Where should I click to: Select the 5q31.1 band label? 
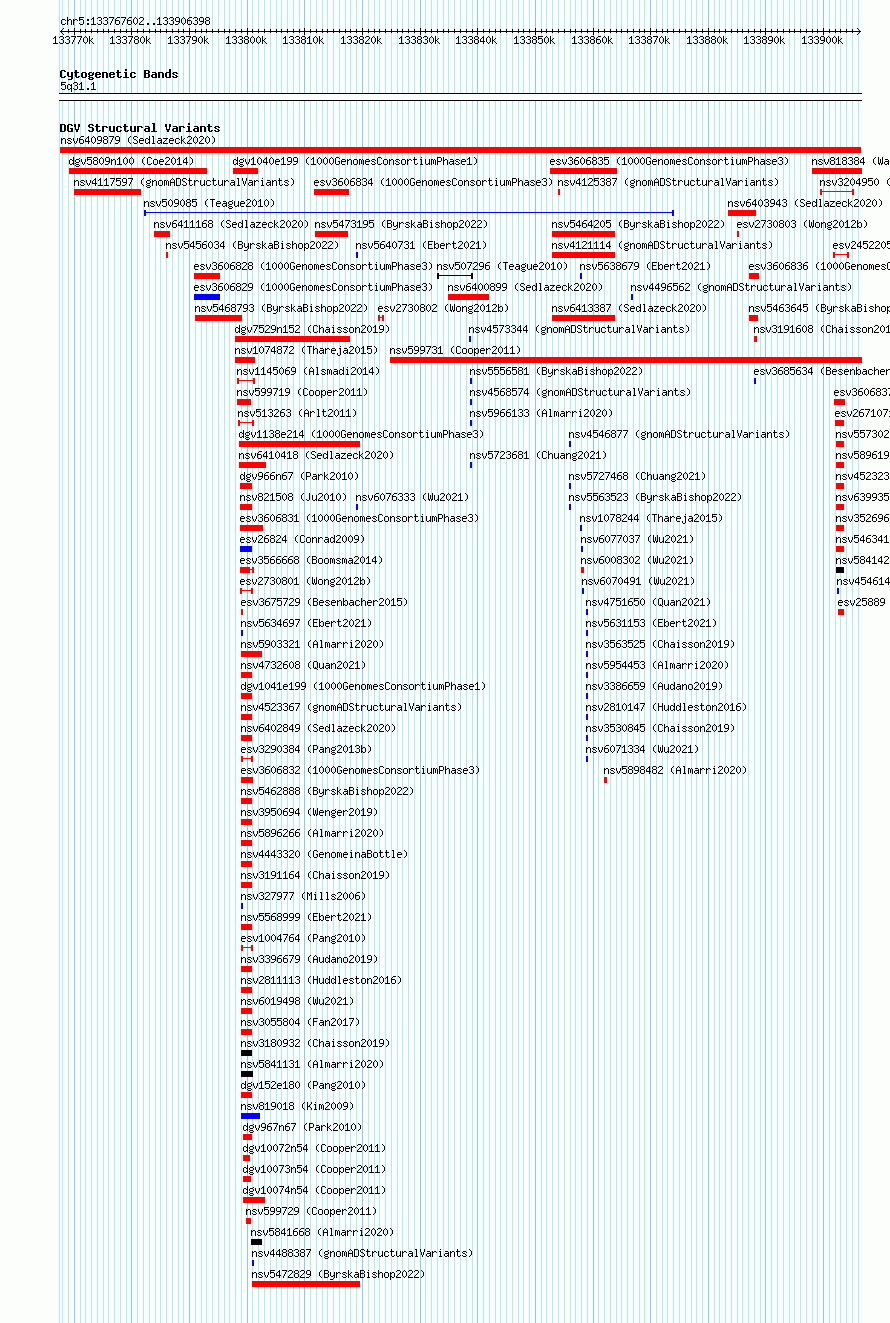(78, 86)
